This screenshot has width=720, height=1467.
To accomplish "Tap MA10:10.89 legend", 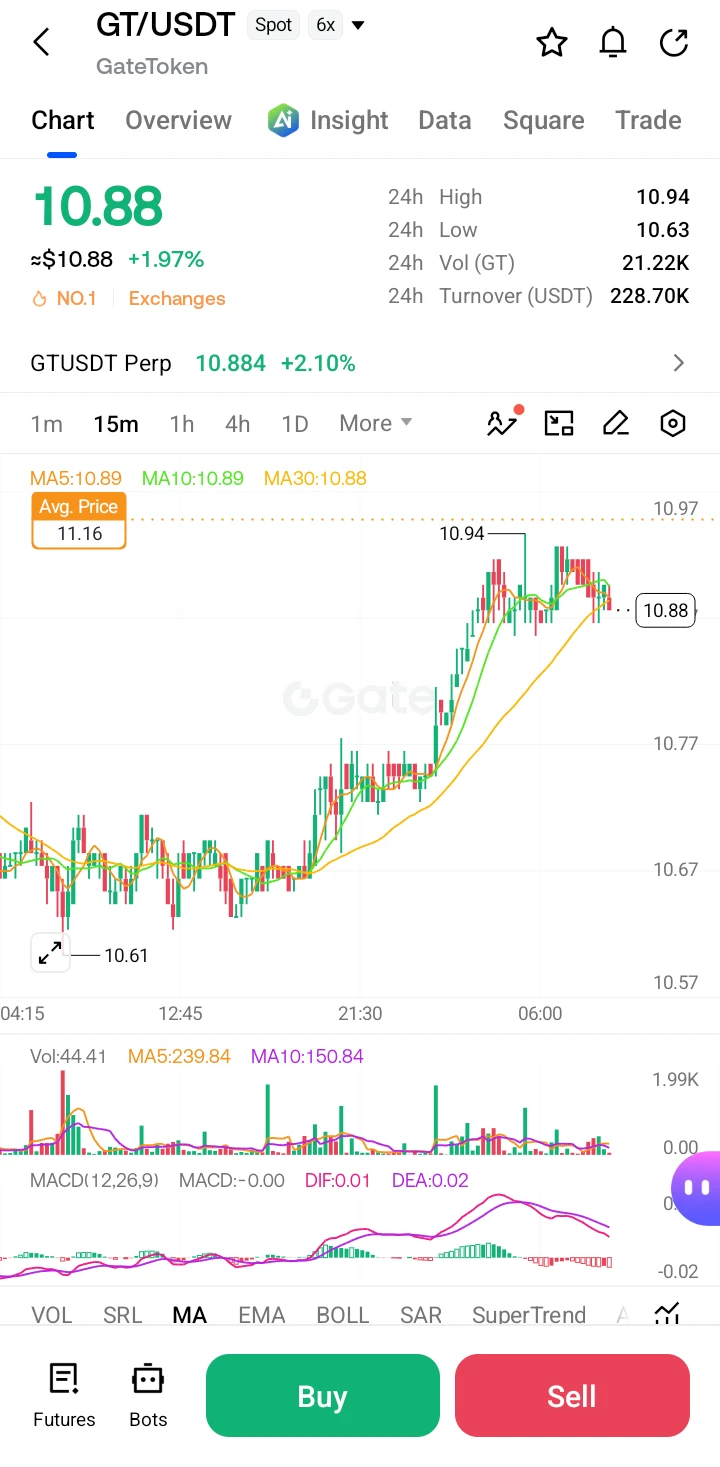I will (192, 478).
